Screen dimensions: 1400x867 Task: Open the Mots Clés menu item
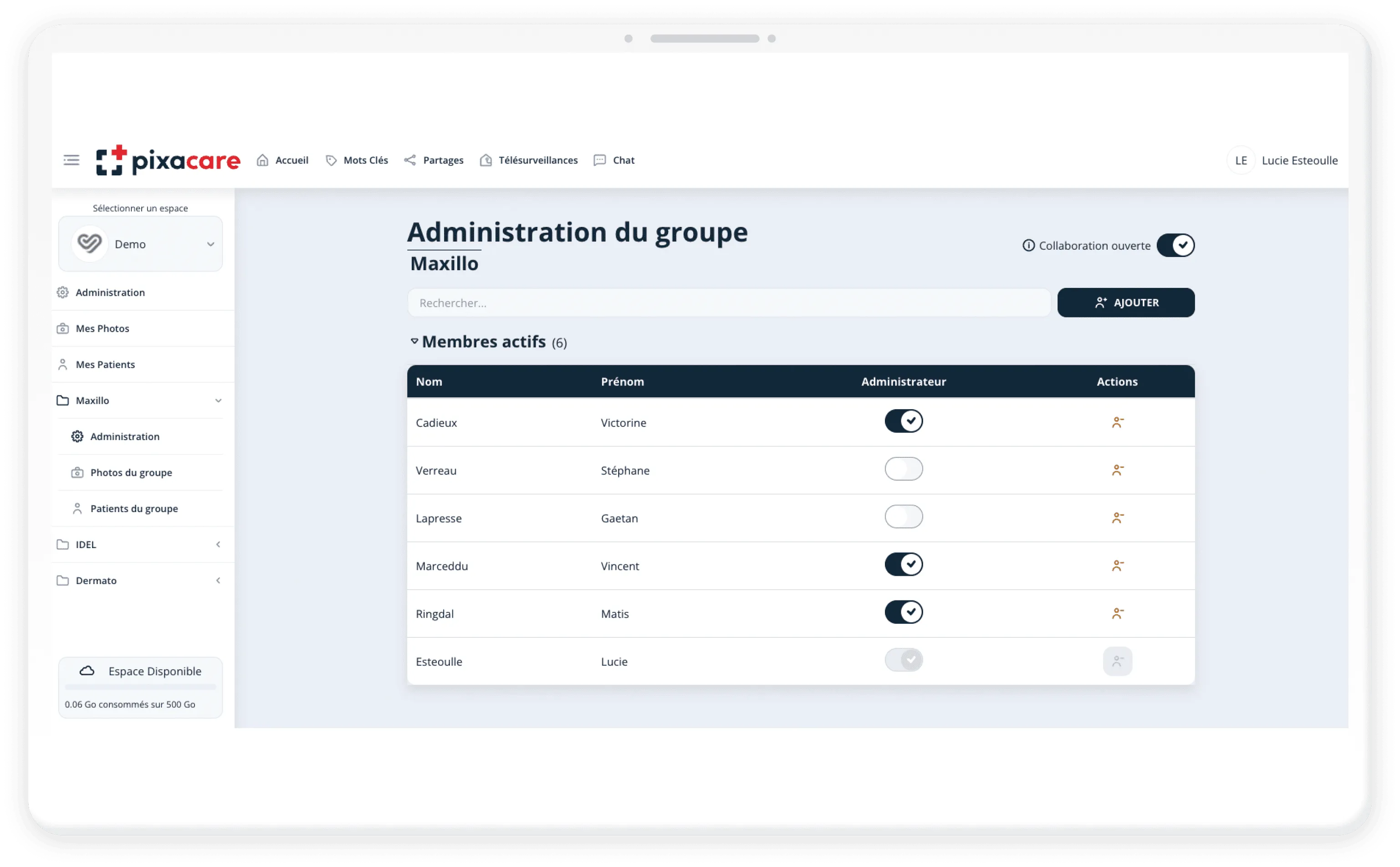(x=357, y=160)
